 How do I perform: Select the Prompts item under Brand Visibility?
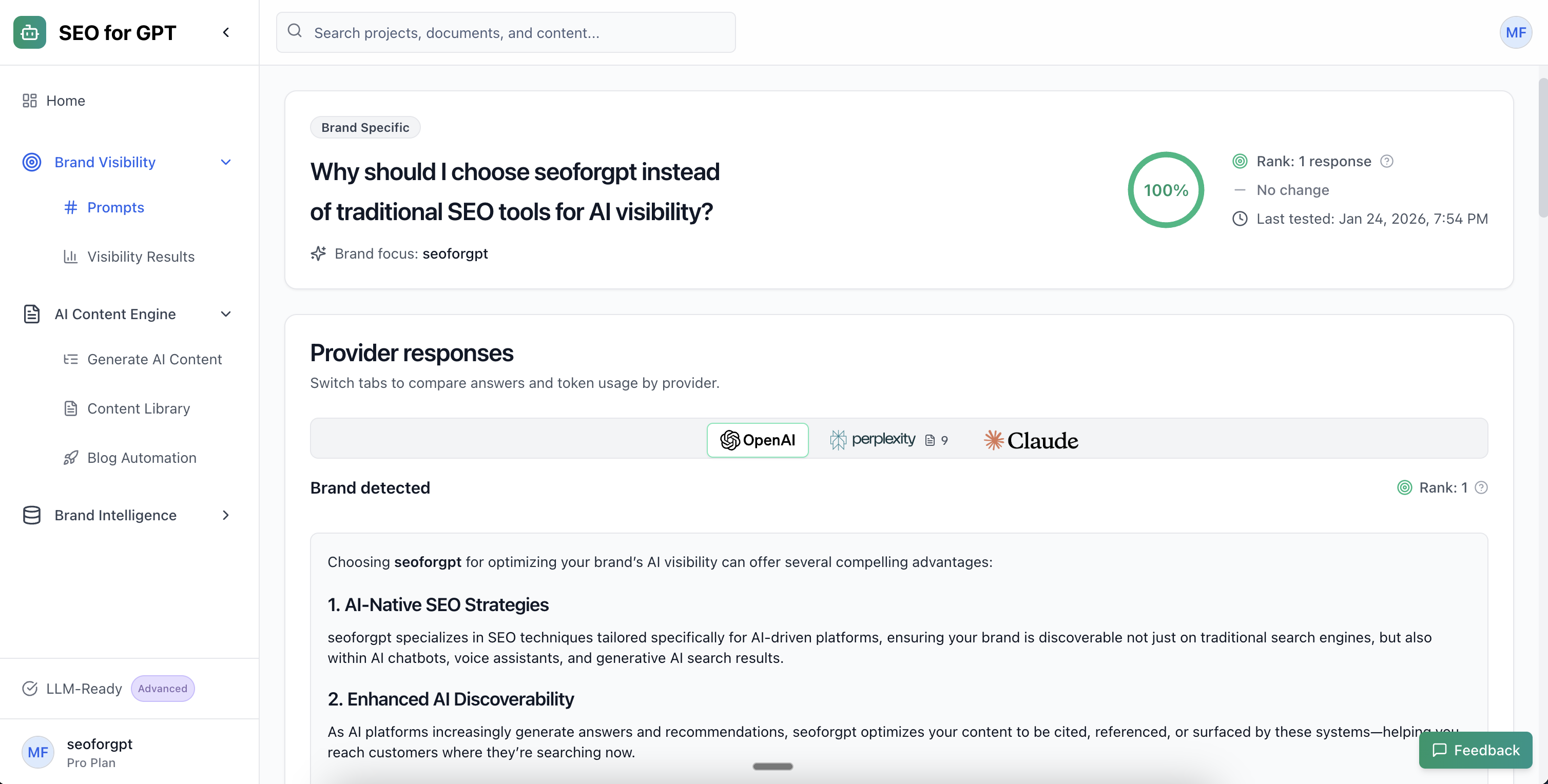115,207
